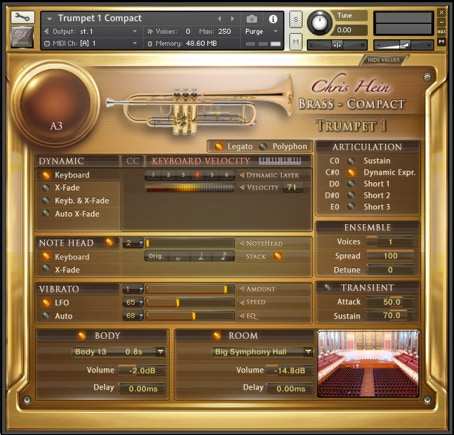Open the vibrato EQ CC dropdown
Screen dimensions: 454x435
pyautogui.click(x=133, y=315)
